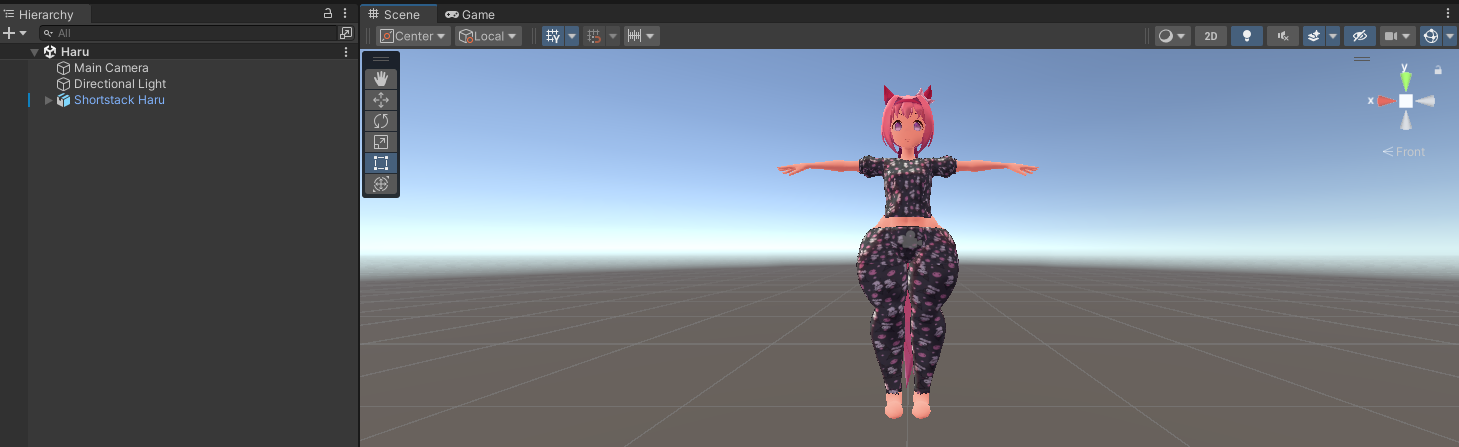Click the plus icon to create object
The height and width of the screenshot is (447, 1459).
[x=9, y=33]
